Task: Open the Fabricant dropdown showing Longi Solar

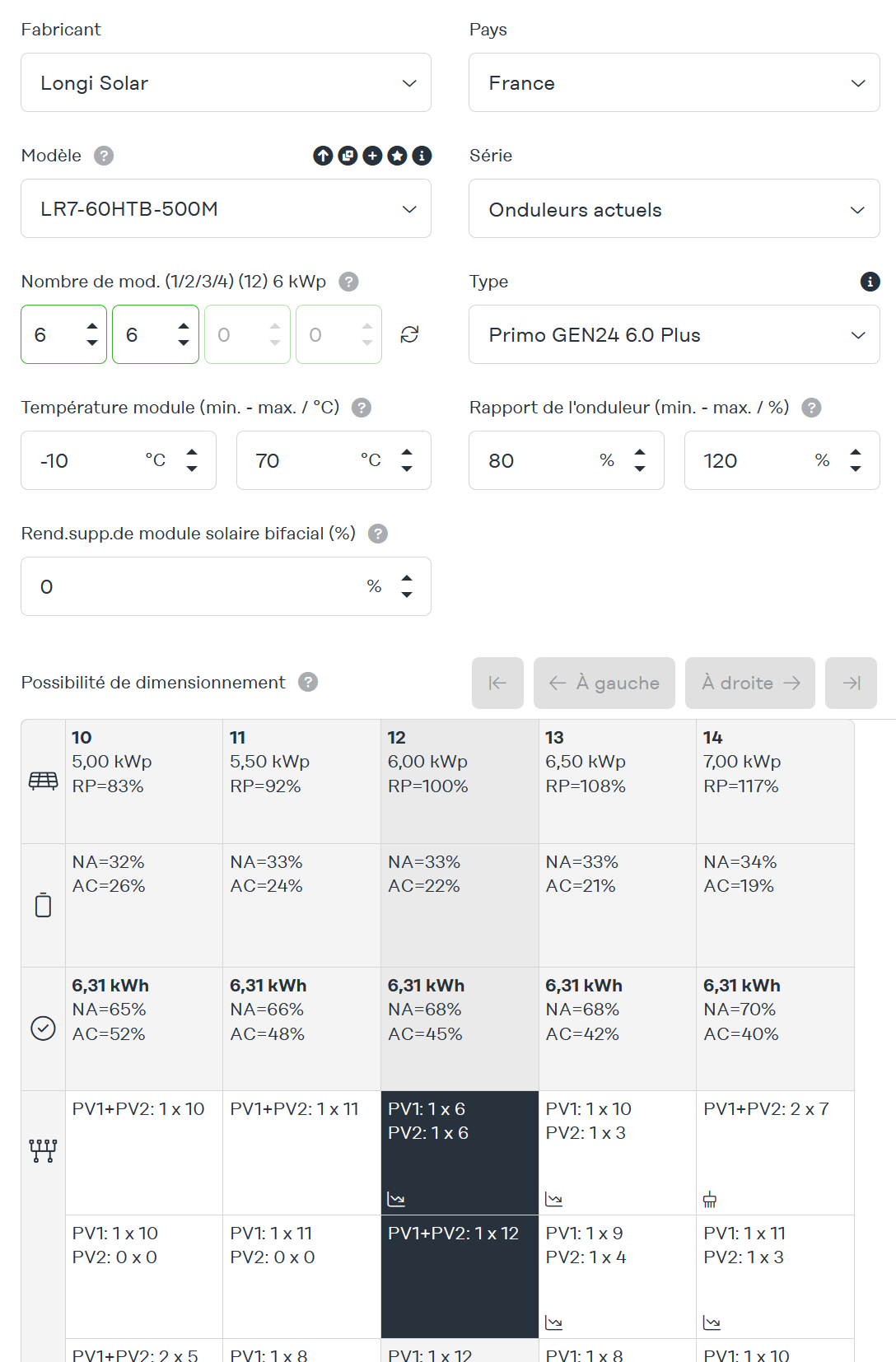Action: point(226,82)
